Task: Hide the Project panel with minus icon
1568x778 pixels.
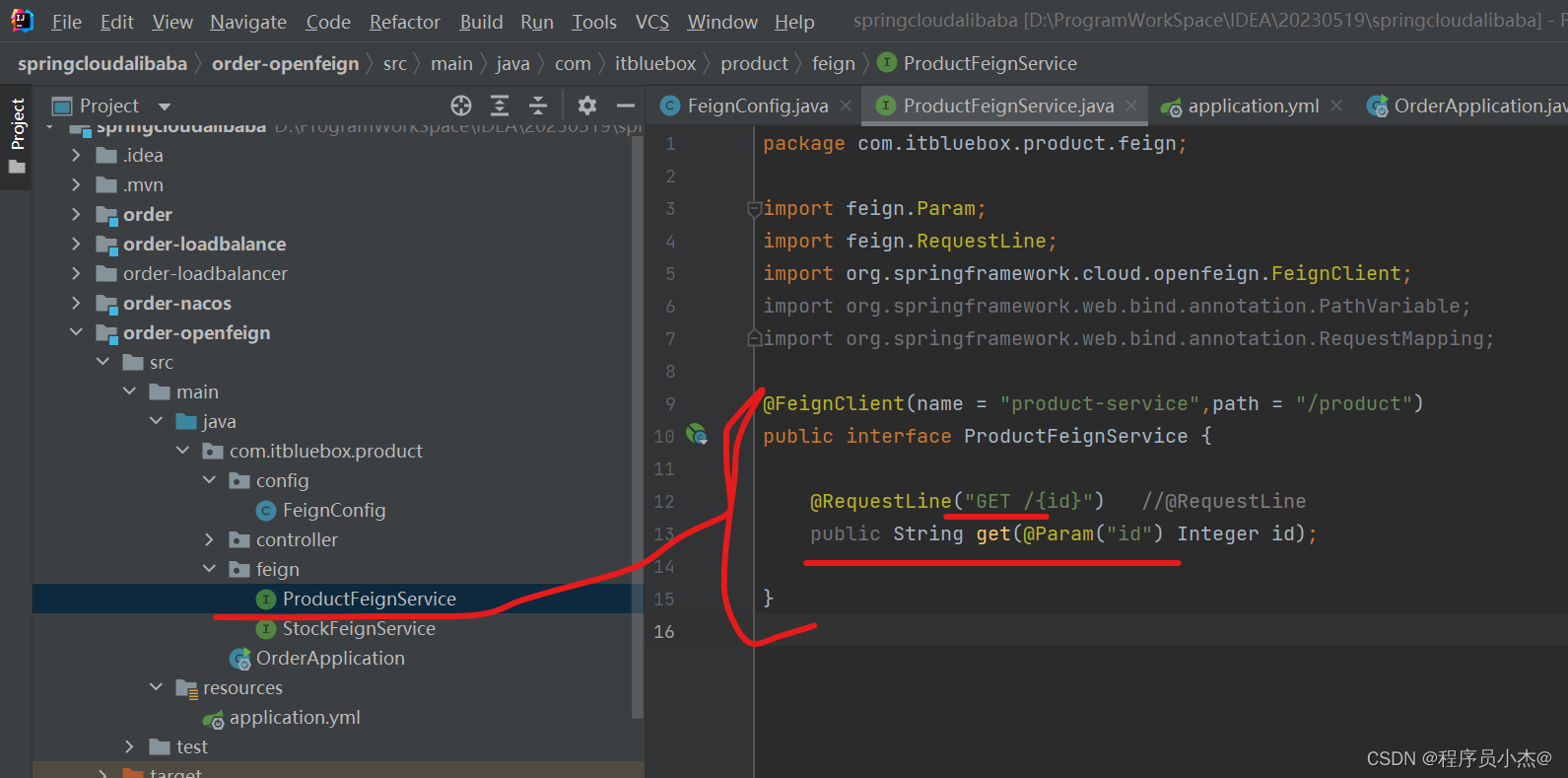Action: (x=626, y=106)
